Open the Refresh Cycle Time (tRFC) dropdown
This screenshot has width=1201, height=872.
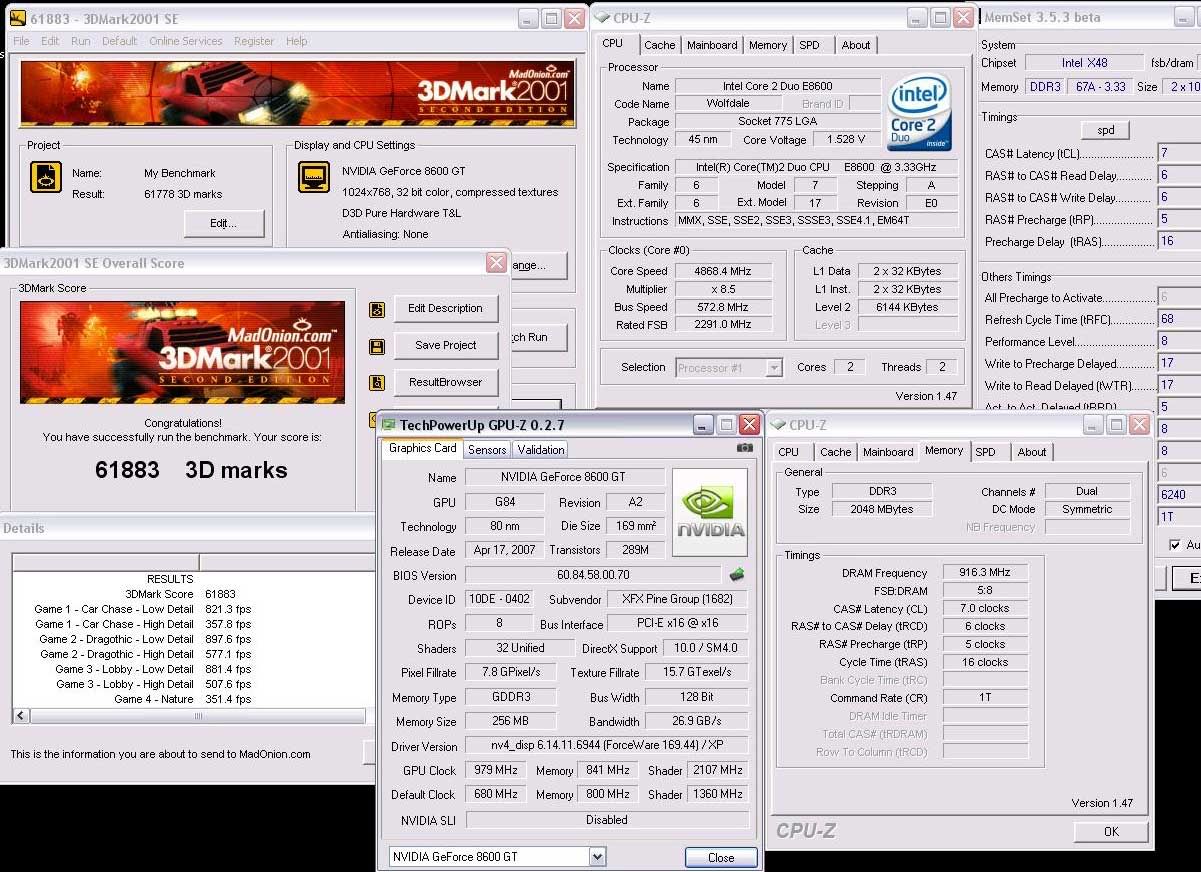1179,319
